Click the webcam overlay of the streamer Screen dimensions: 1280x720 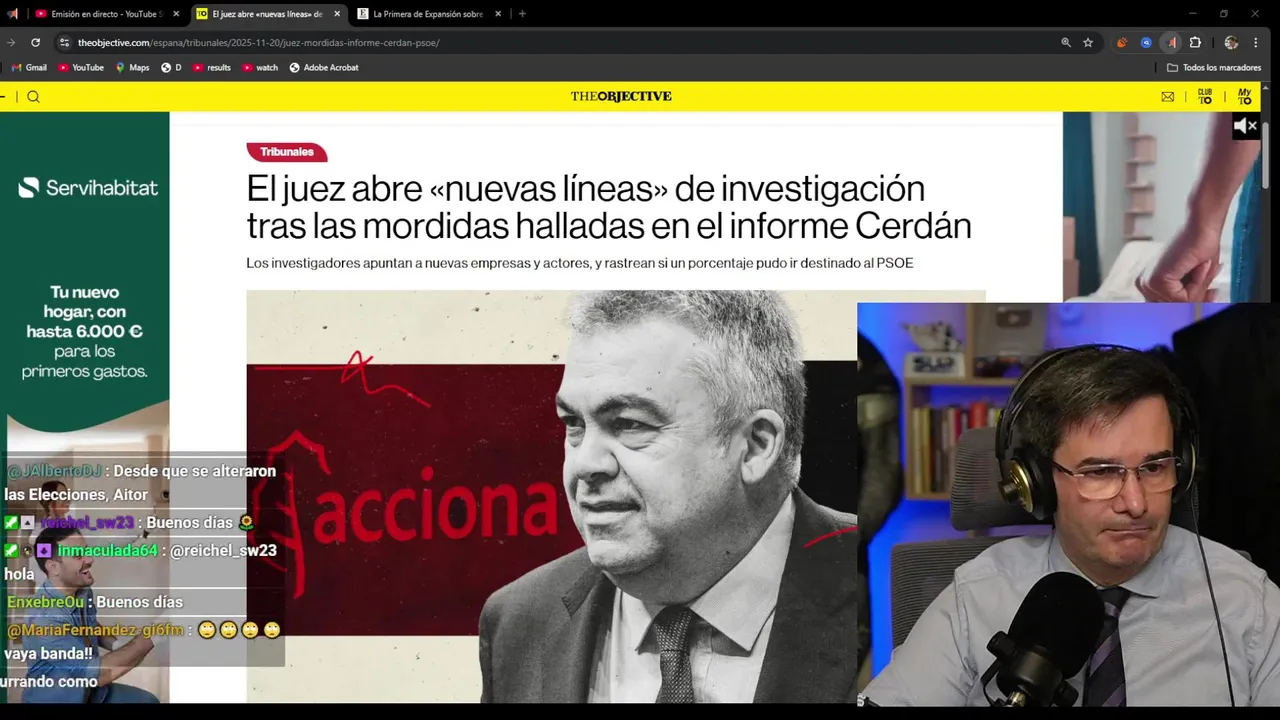1068,505
